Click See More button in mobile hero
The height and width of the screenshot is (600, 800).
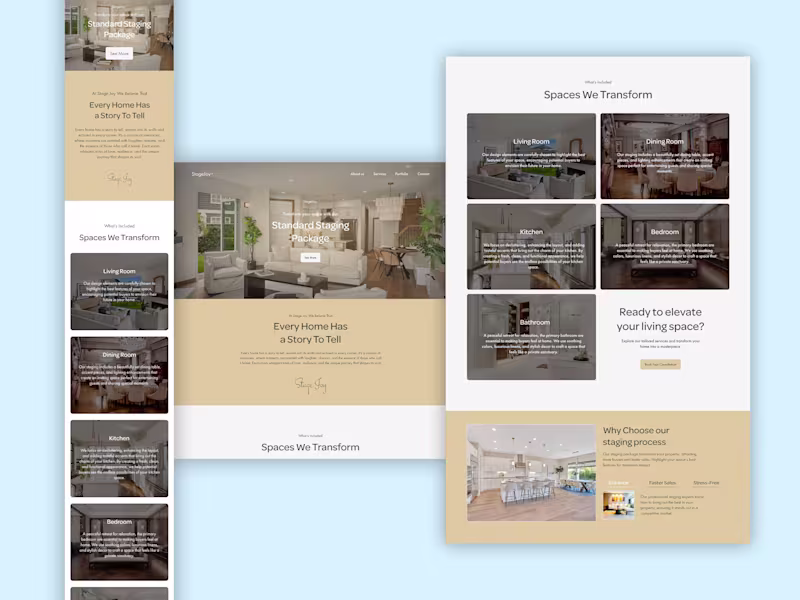click(119, 53)
